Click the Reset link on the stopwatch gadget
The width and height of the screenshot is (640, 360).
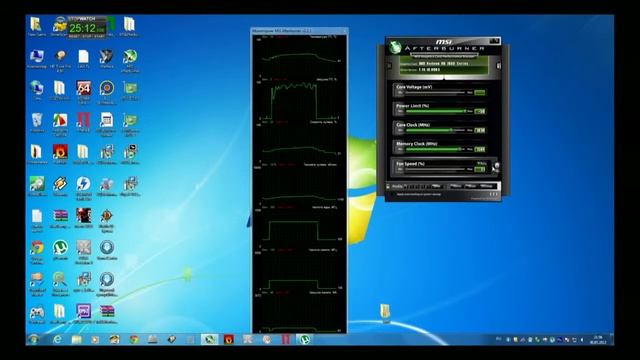[x=74, y=36]
